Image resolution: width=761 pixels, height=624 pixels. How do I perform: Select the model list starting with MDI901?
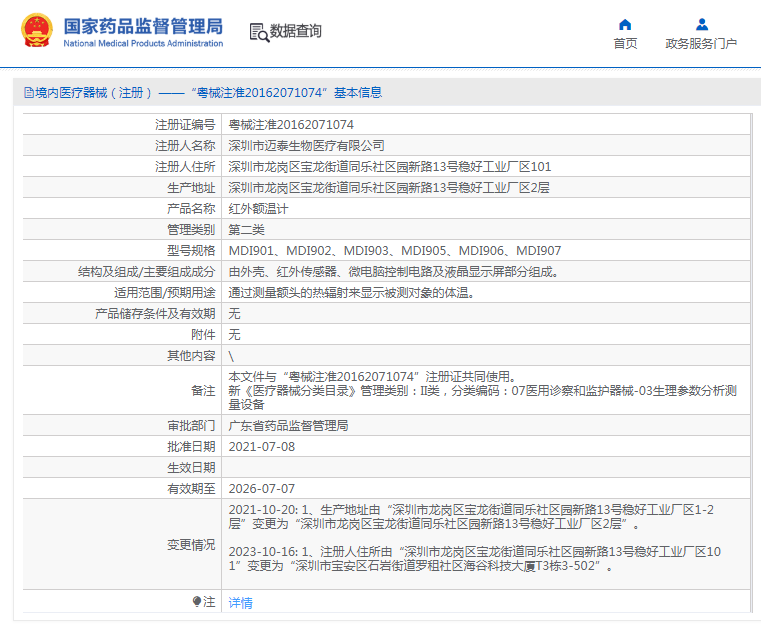point(395,250)
